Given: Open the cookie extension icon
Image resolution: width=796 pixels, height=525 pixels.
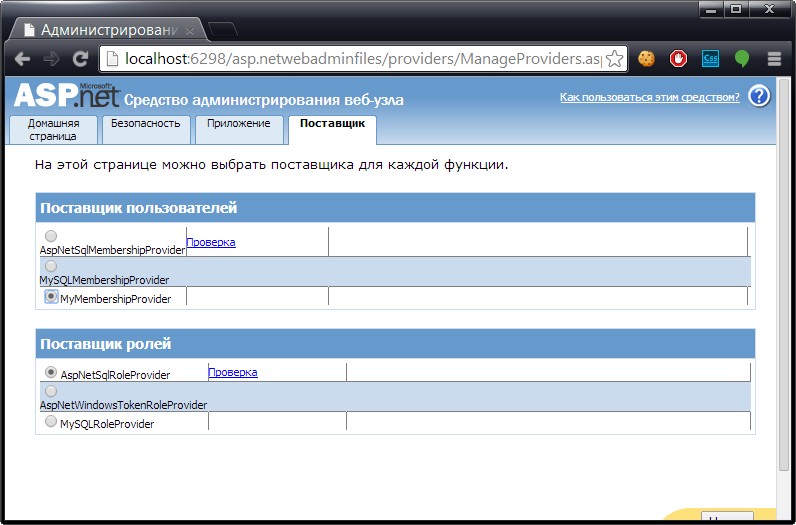Looking at the screenshot, I should click(x=646, y=59).
